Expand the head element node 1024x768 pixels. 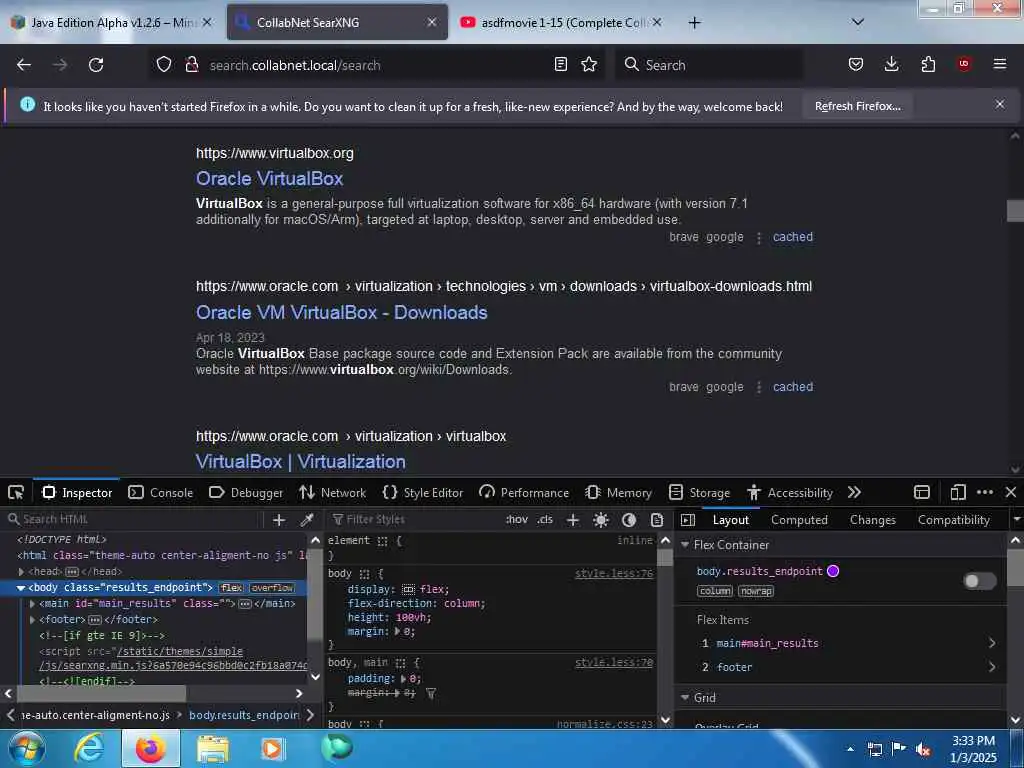coord(22,571)
